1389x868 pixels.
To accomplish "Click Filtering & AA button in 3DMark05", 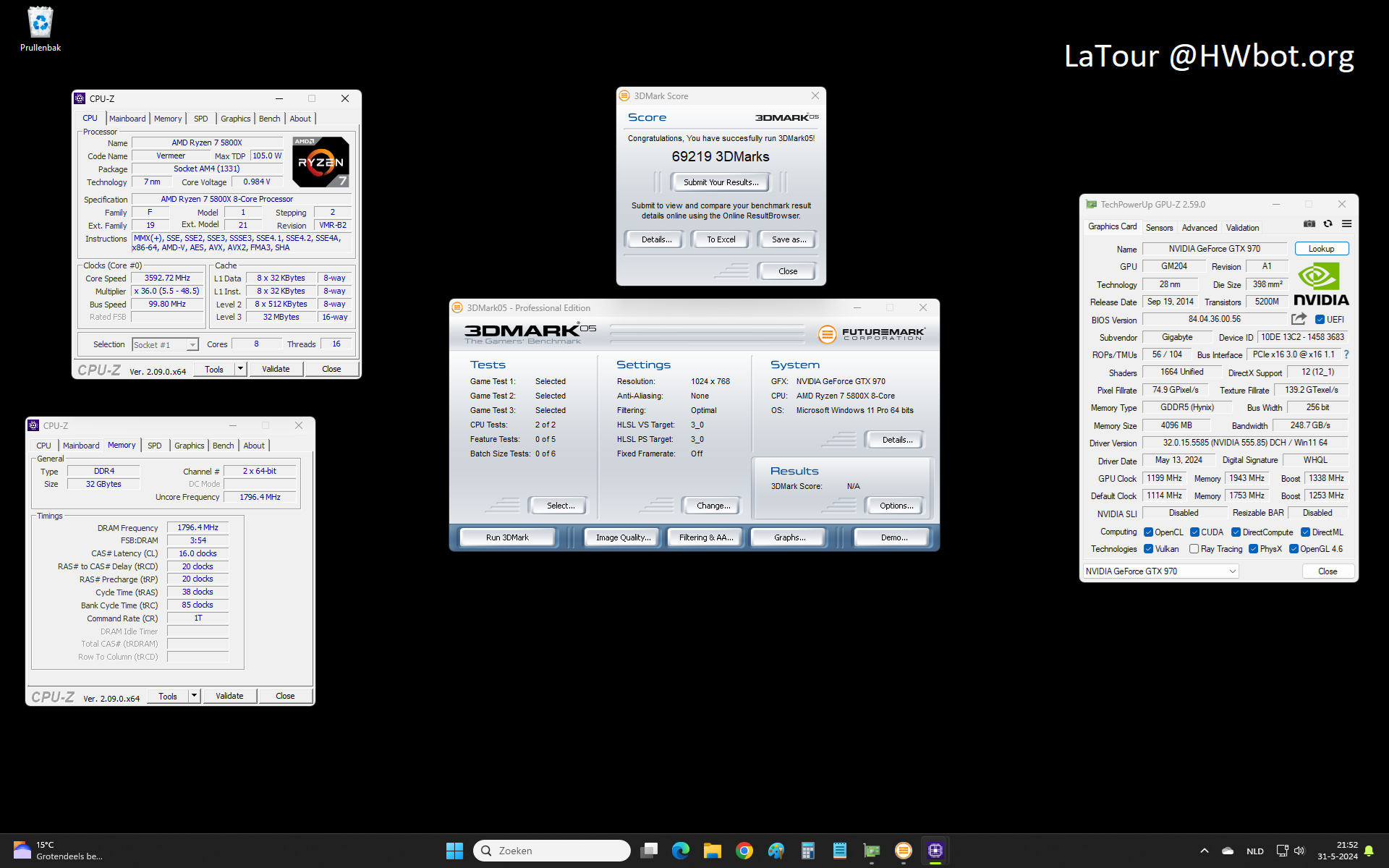I will [706, 537].
